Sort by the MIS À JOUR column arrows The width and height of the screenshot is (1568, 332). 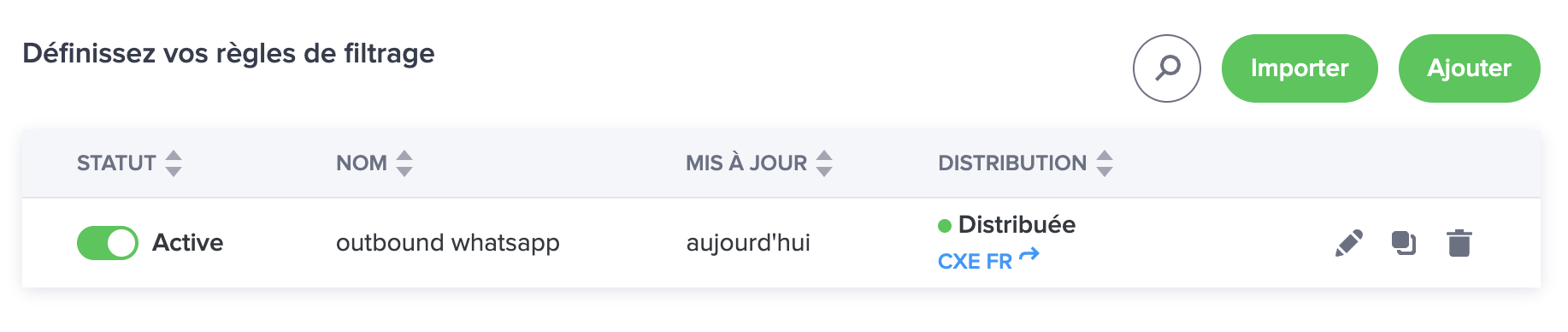click(x=824, y=163)
